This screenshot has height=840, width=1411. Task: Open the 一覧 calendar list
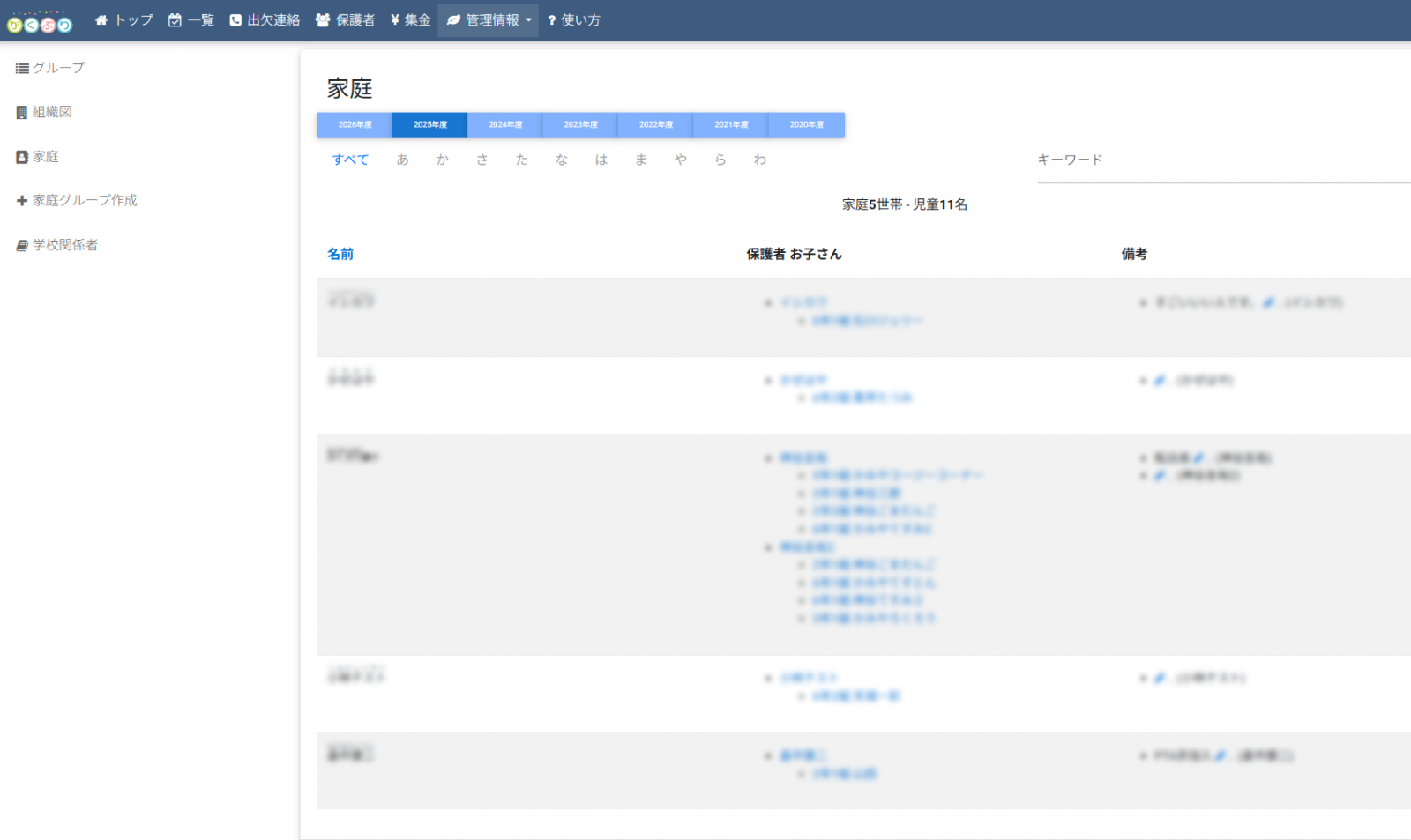tap(191, 19)
